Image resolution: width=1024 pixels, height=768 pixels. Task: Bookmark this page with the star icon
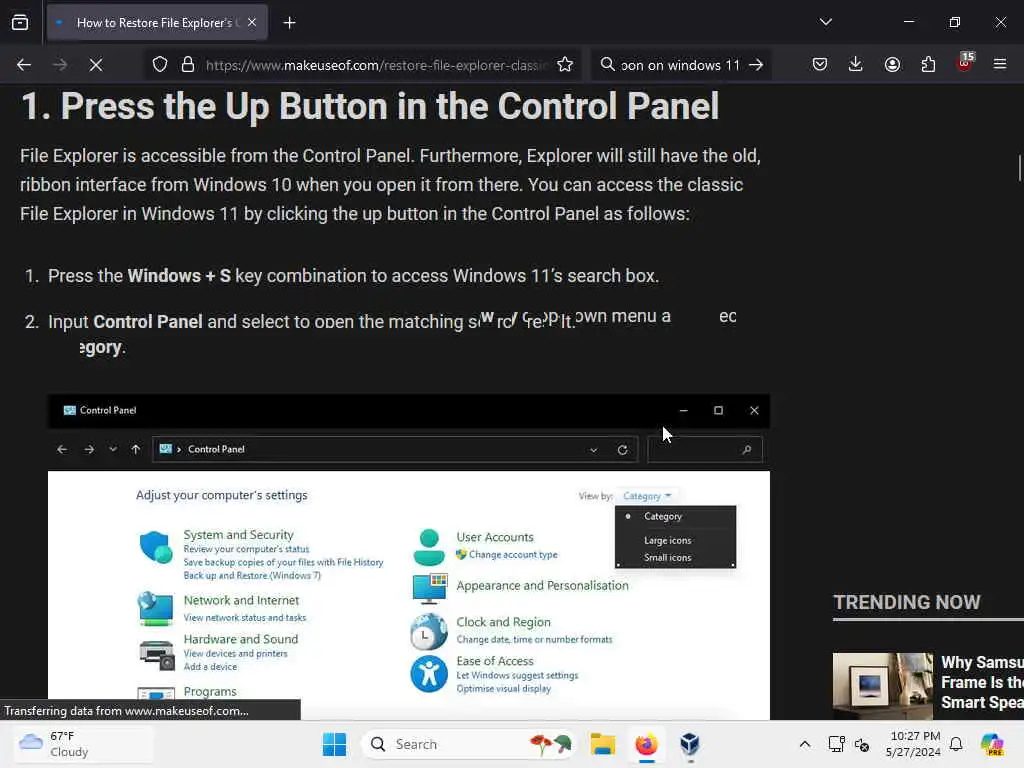point(565,65)
